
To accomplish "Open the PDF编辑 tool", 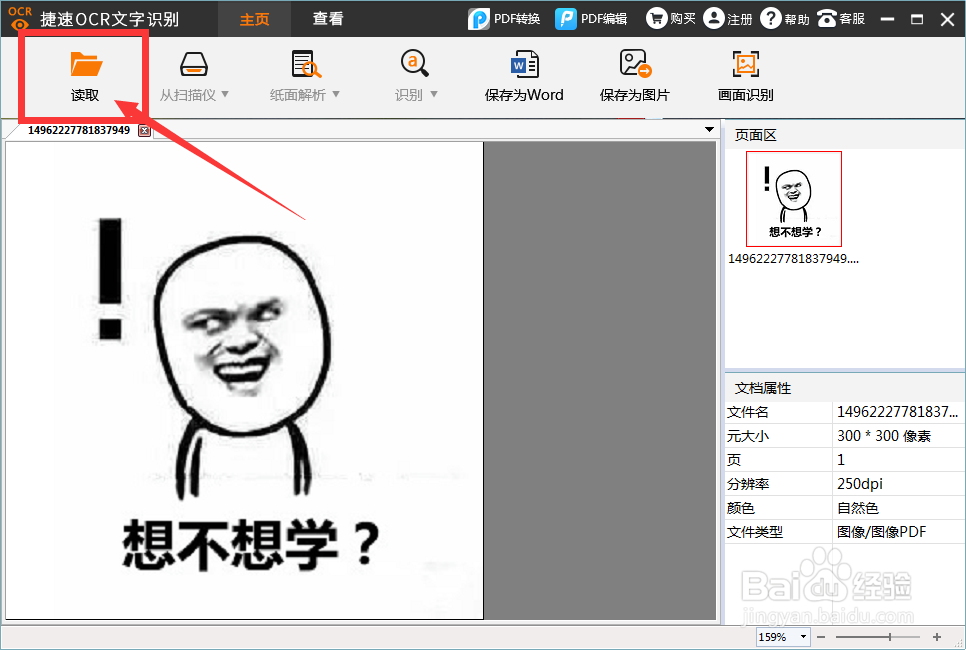I will click(x=590, y=19).
